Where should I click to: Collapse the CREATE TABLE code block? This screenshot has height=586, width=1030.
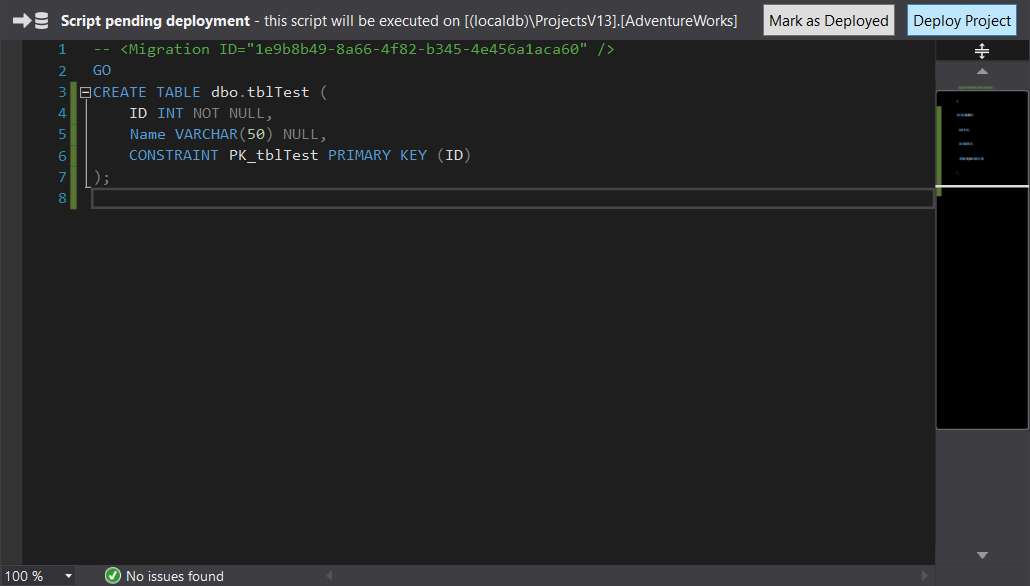(85, 92)
